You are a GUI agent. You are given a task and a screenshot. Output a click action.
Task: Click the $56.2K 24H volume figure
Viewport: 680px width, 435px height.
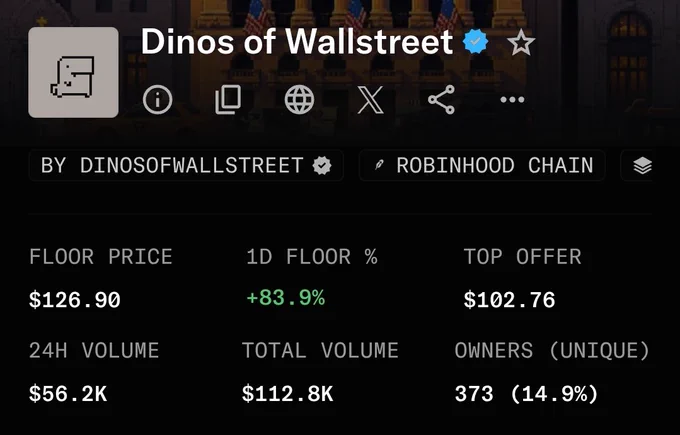(x=68, y=394)
